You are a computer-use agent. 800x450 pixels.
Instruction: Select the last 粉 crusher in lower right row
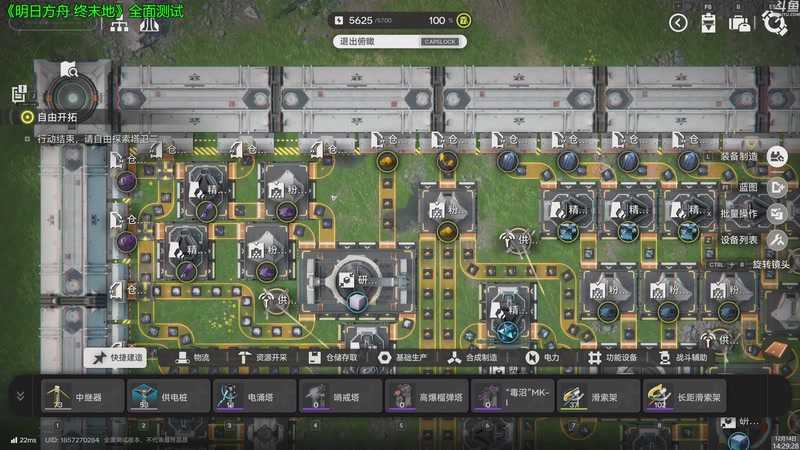click(728, 292)
